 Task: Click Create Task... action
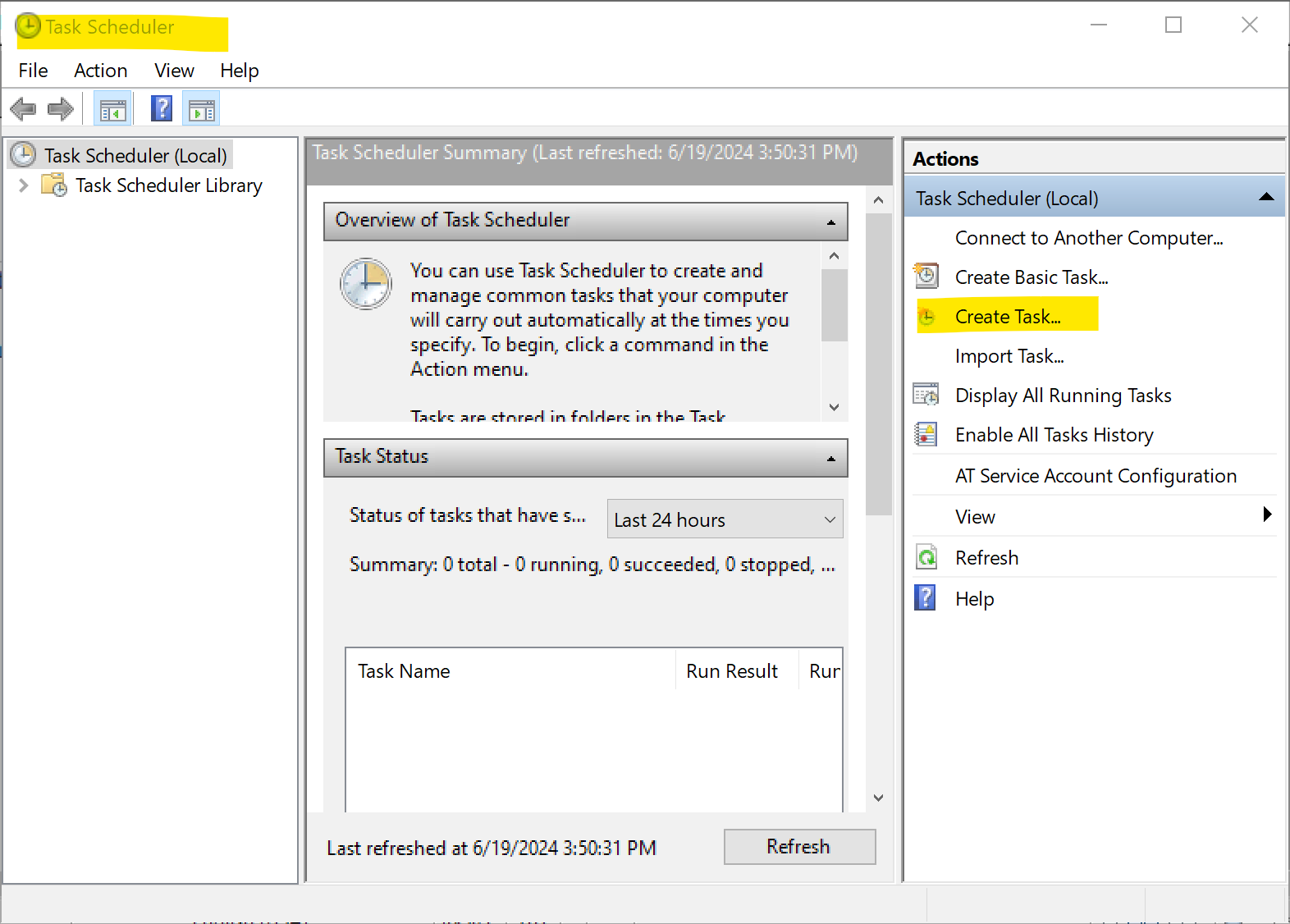click(1008, 317)
